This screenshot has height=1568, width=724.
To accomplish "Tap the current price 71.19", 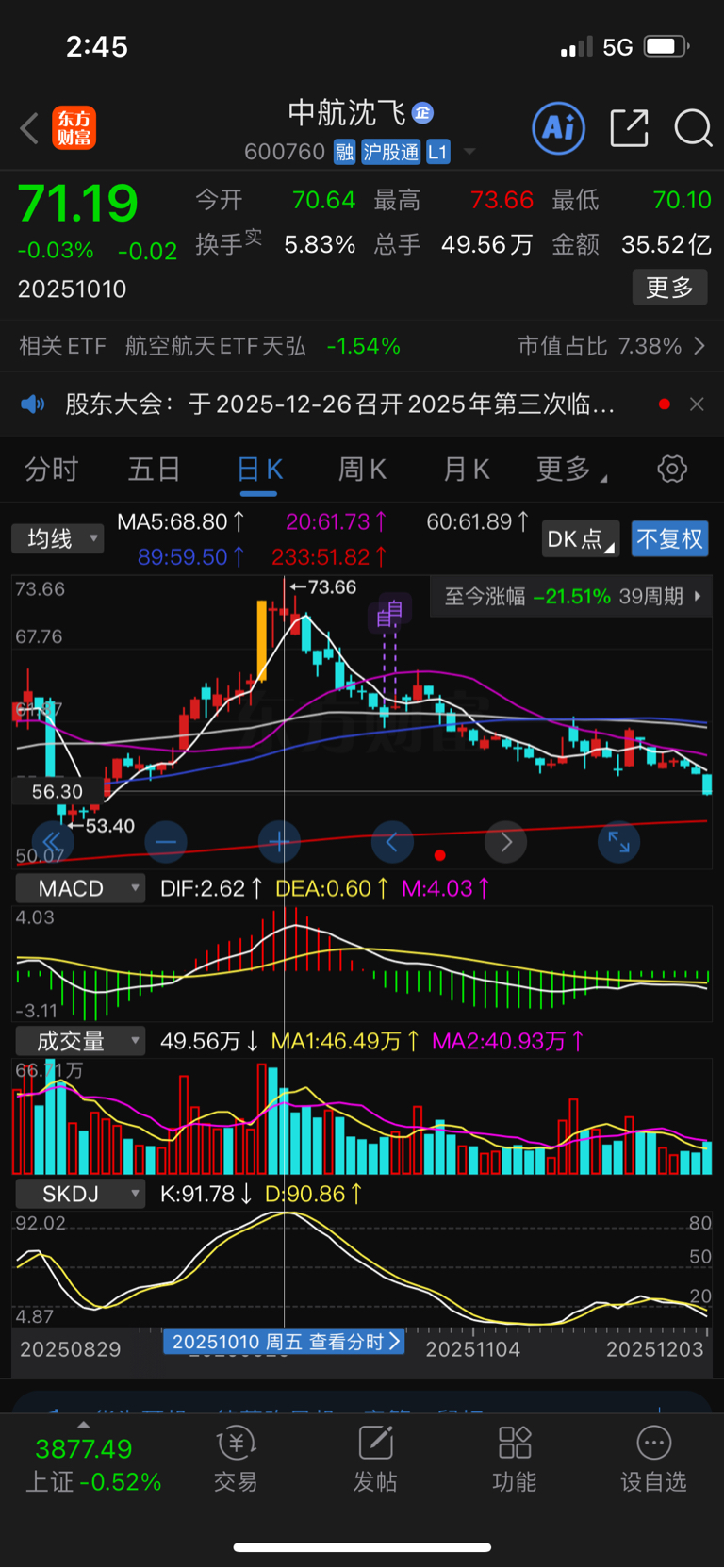I will (77, 203).
